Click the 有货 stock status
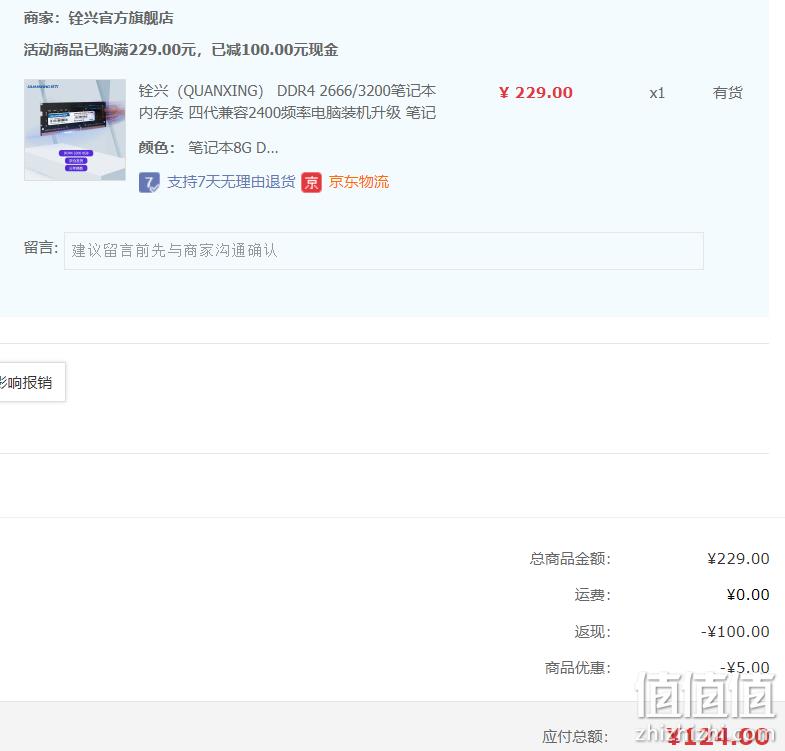Viewport: 785px width, 751px height. click(x=727, y=93)
